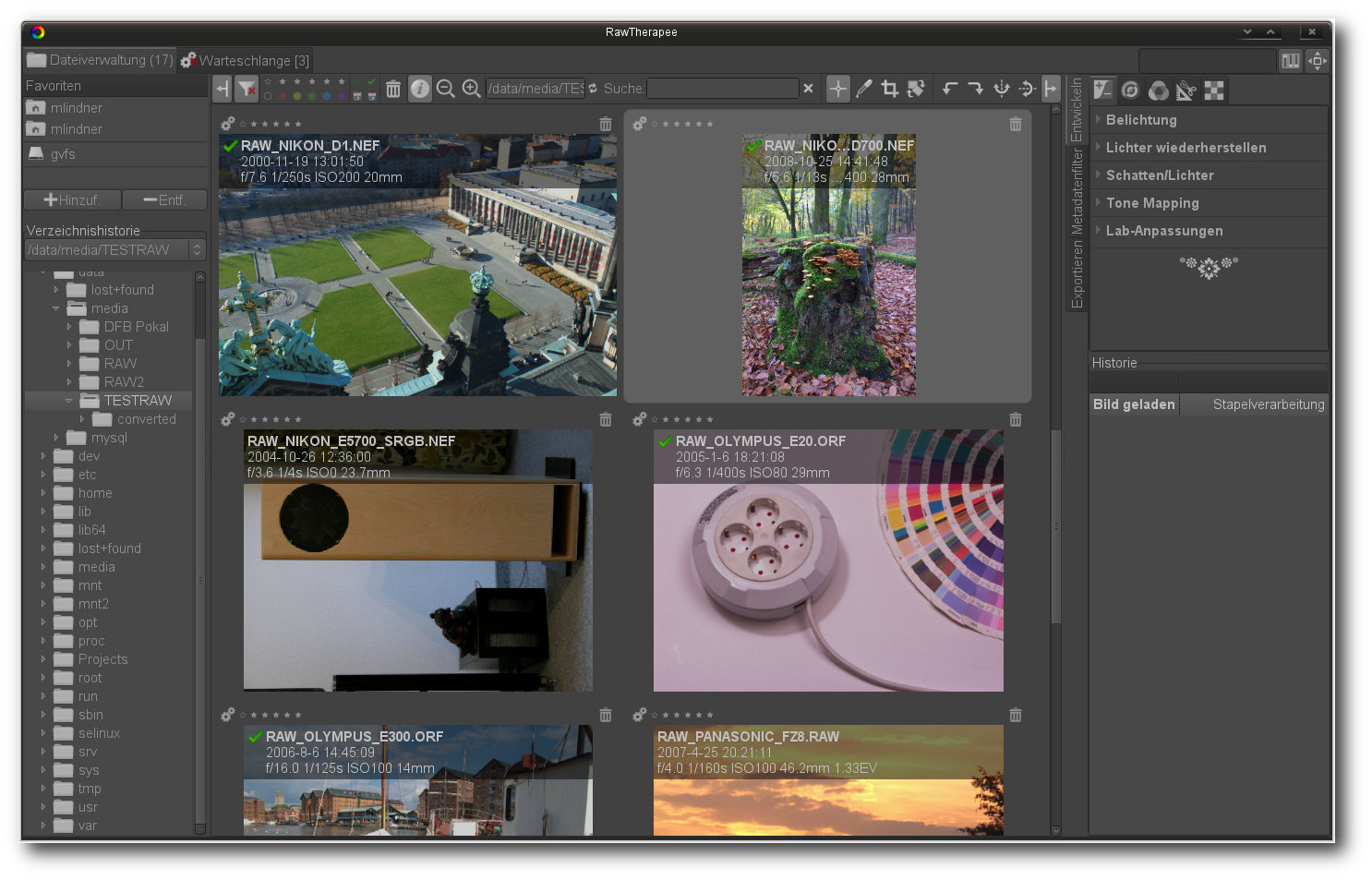
Task: Filter by green color label circle
Action: pyautogui.click(x=312, y=96)
